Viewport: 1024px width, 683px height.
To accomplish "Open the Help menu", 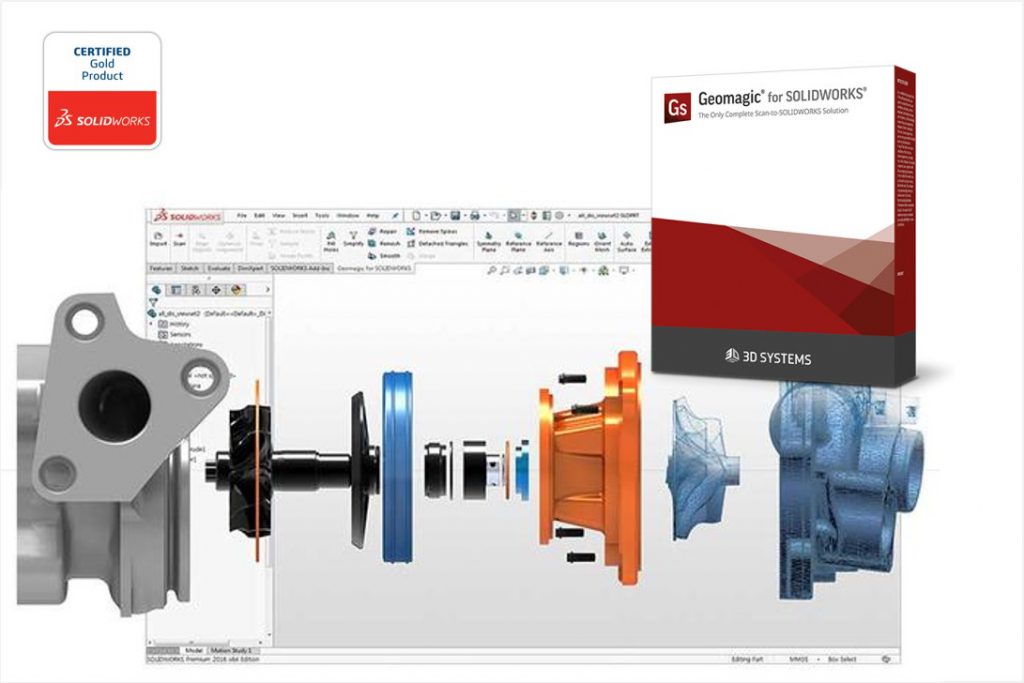I will pos(373,215).
